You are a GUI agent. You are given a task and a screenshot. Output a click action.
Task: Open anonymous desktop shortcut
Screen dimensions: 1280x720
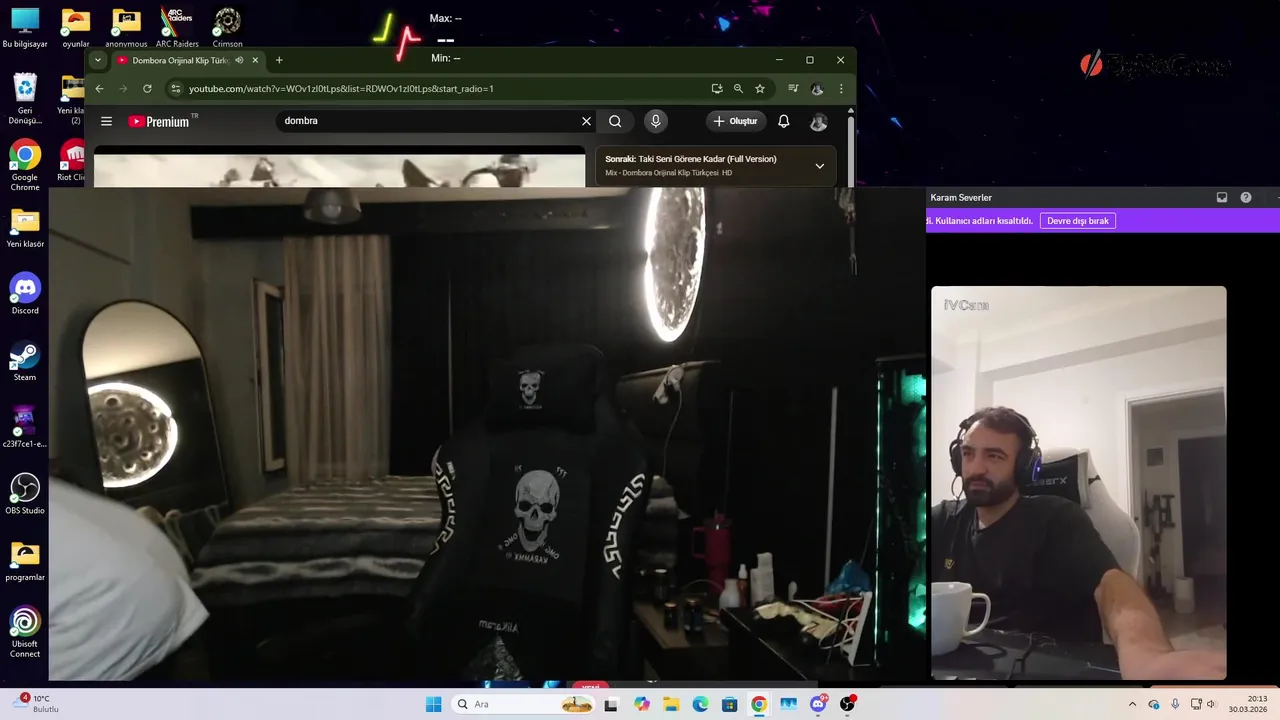(x=126, y=28)
